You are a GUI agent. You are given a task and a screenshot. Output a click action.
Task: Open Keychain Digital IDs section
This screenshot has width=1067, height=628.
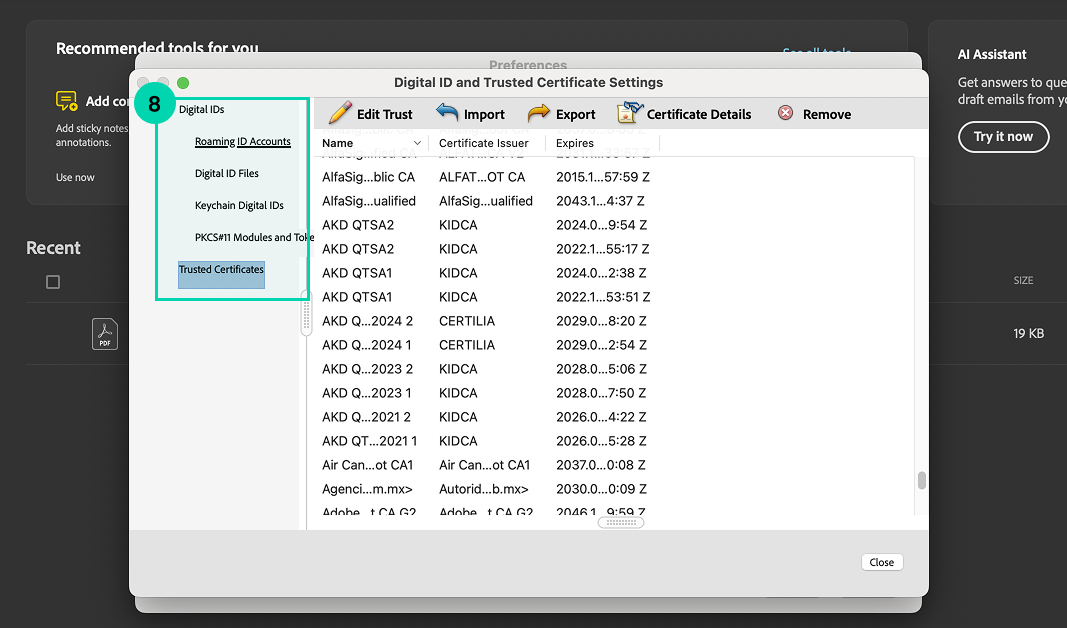239,206
